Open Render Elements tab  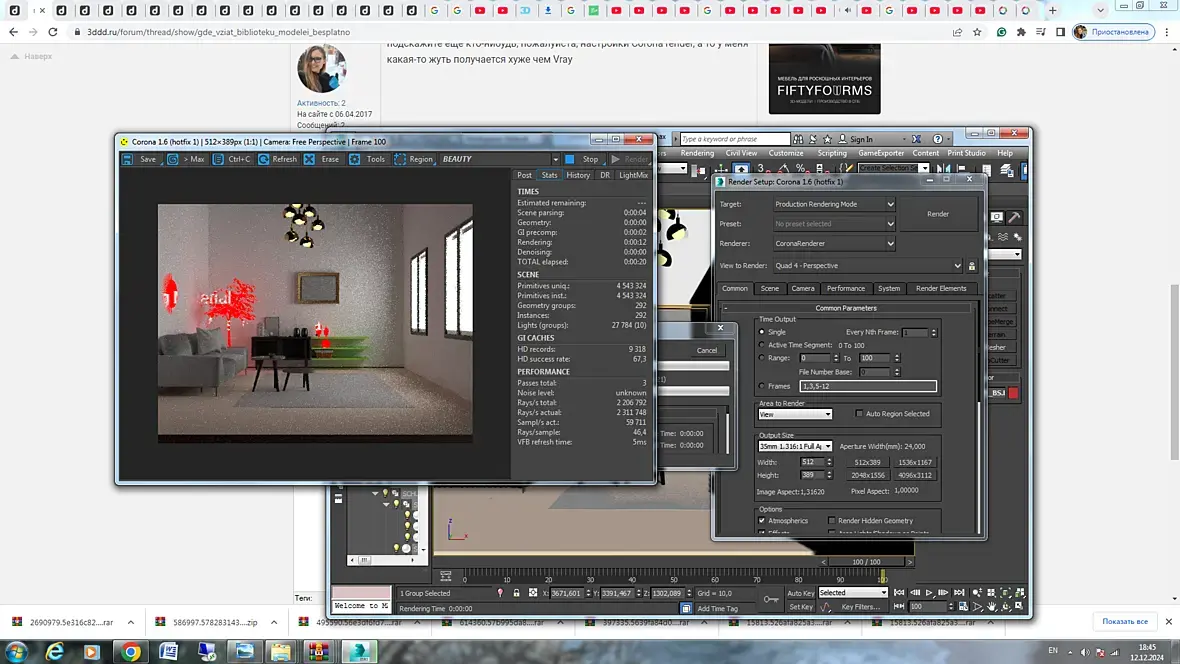[x=941, y=288]
